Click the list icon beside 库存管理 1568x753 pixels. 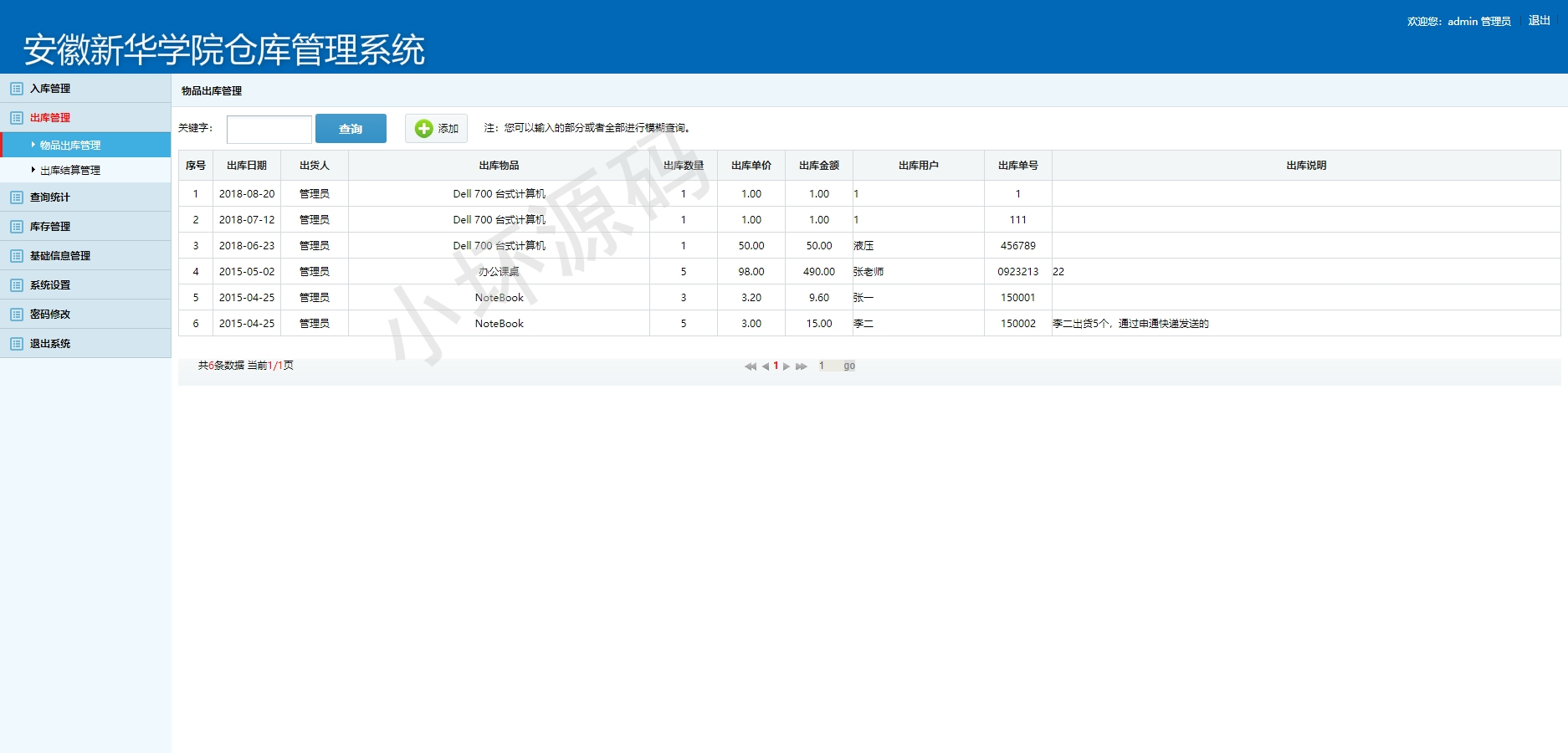(17, 227)
